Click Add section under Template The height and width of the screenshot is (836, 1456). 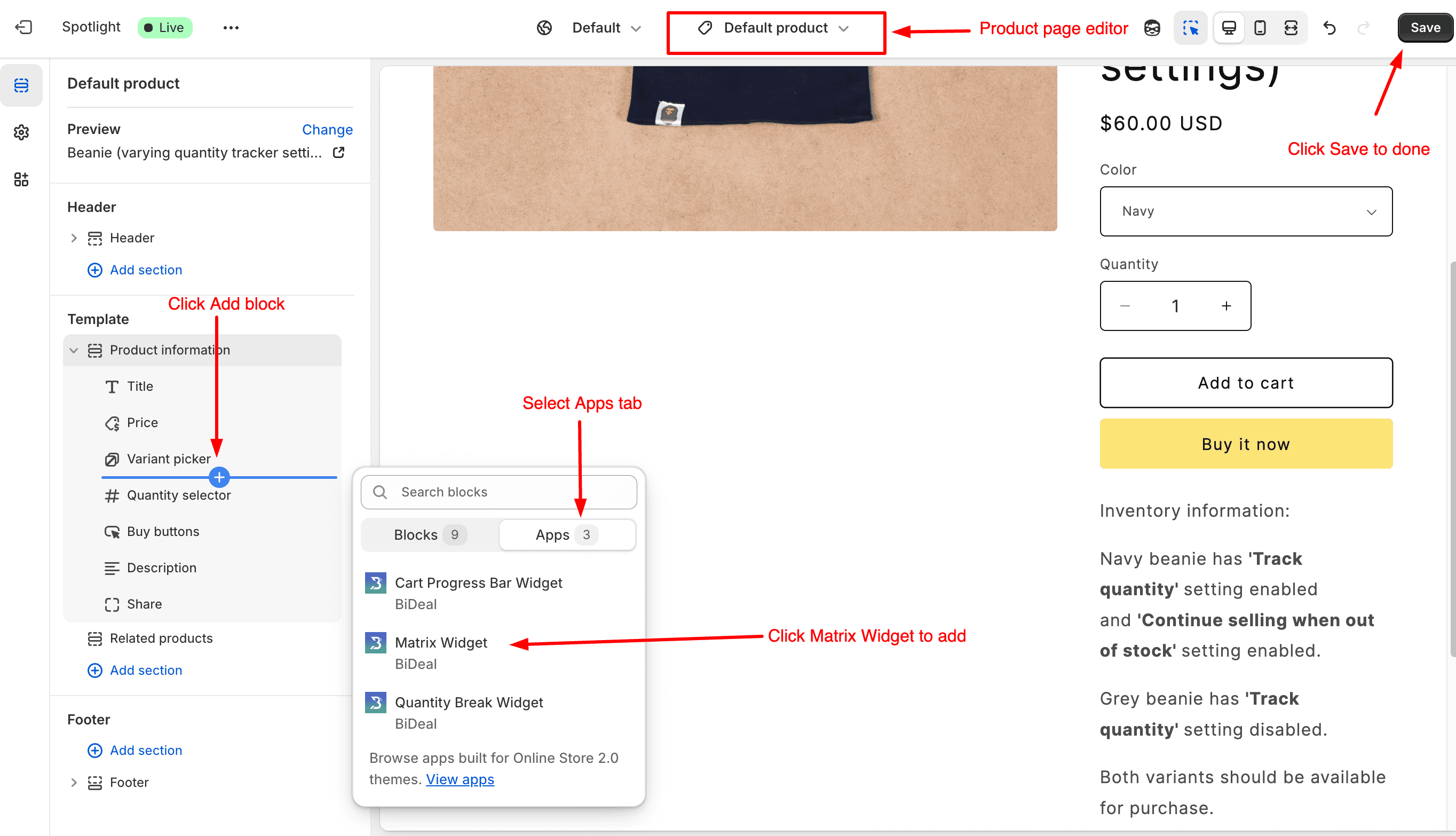(x=135, y=670)
